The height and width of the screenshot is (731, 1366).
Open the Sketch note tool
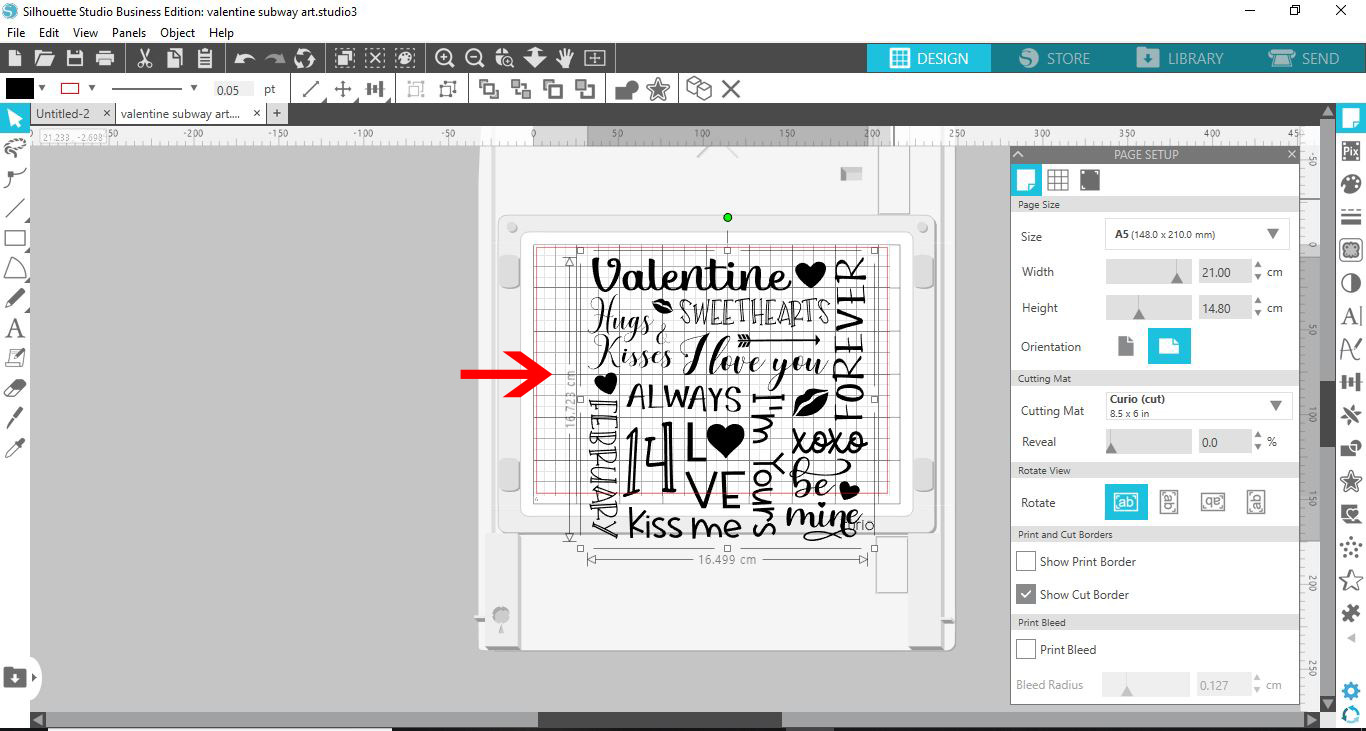(x=15, y=357)
